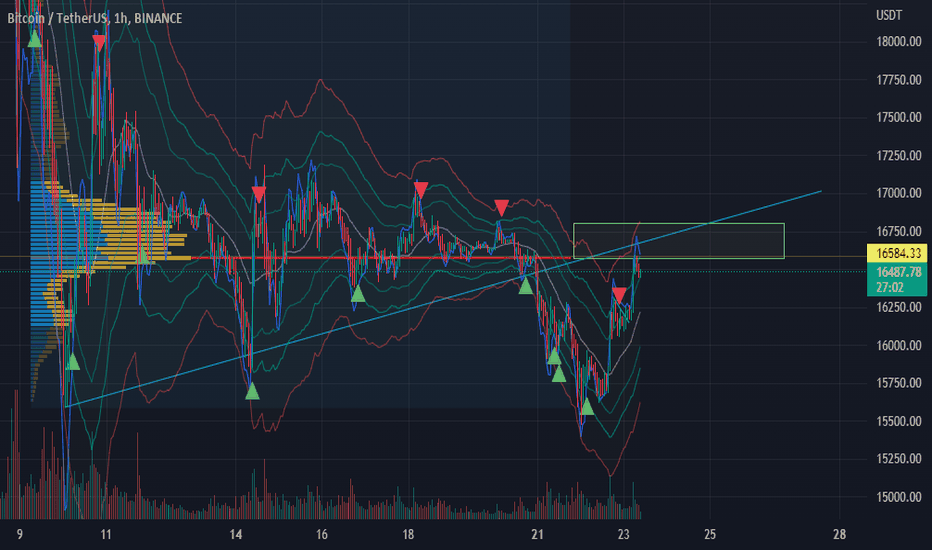Click the 16000.00 price axis label
Image resolution: width=932 pixels, height=550 pixels.
899,345
